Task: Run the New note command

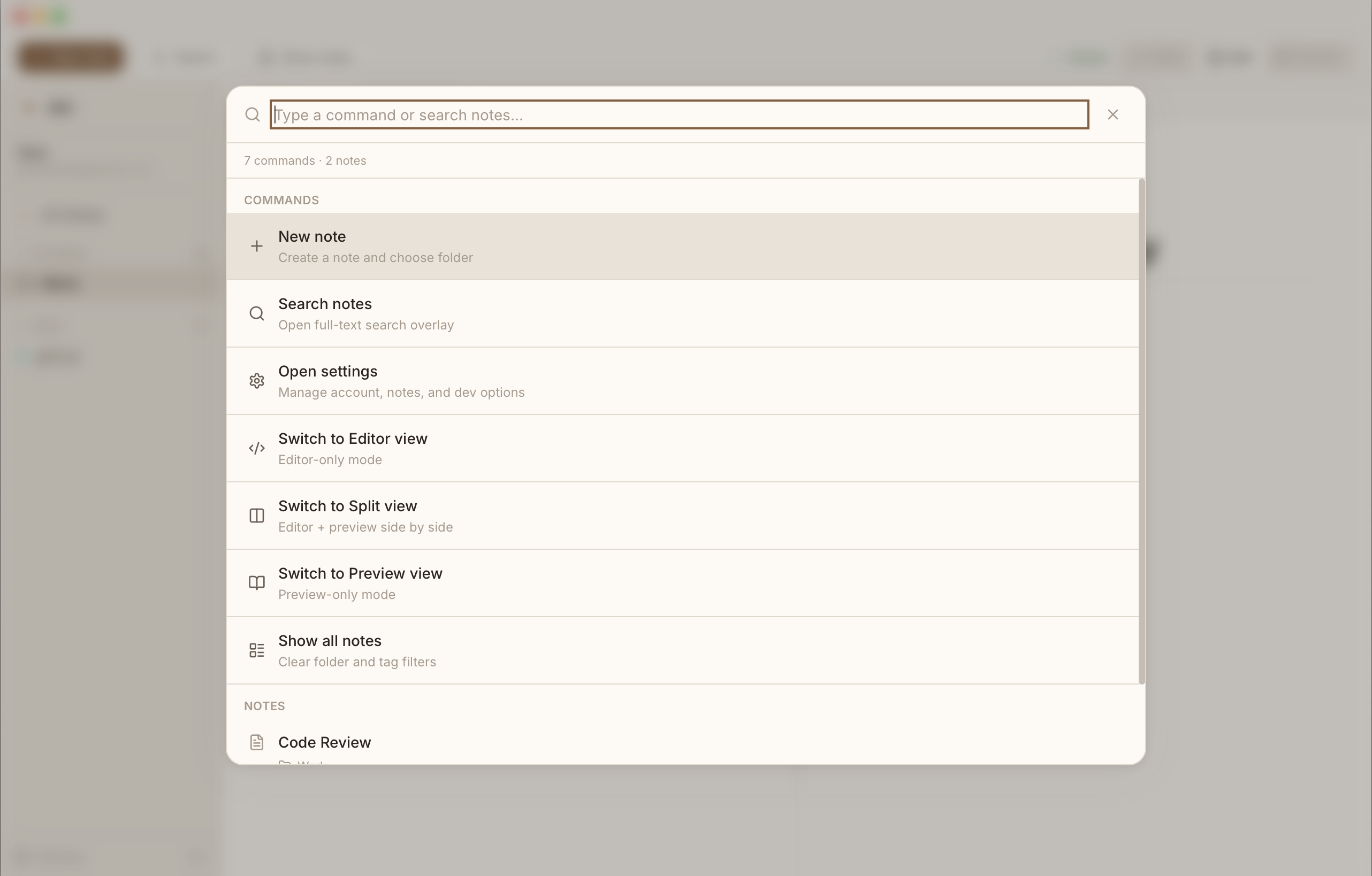Action: pos(513,245)
